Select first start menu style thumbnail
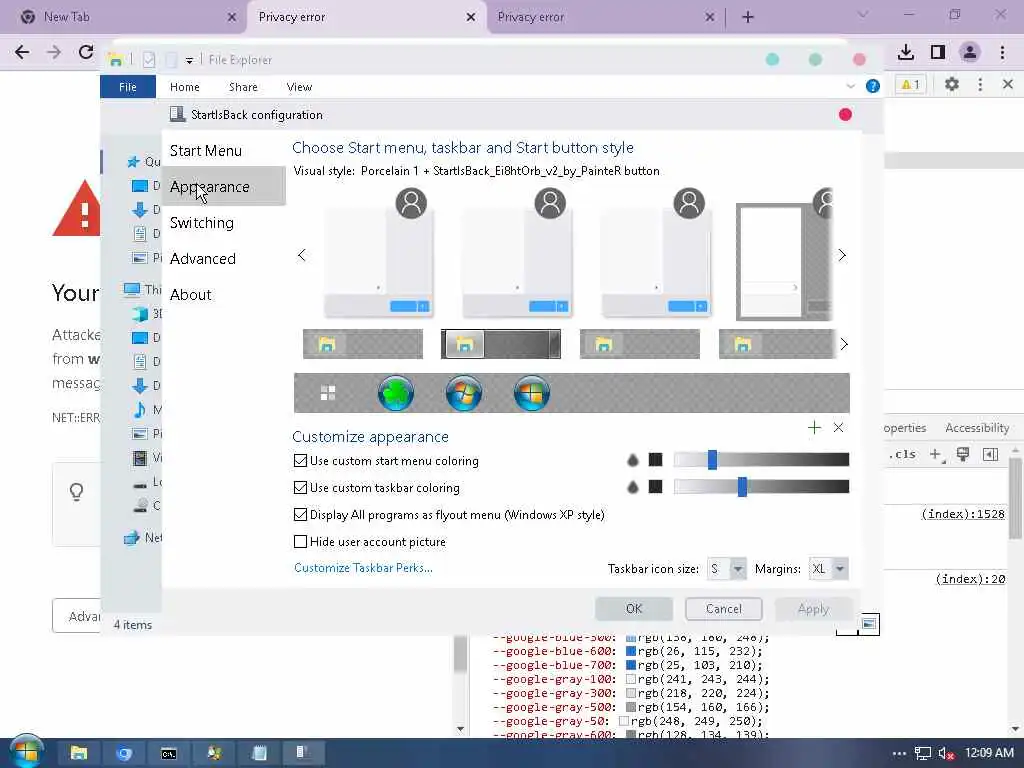Image resolution: width=1024 pixels, height=768 pixels. point(379,255)
